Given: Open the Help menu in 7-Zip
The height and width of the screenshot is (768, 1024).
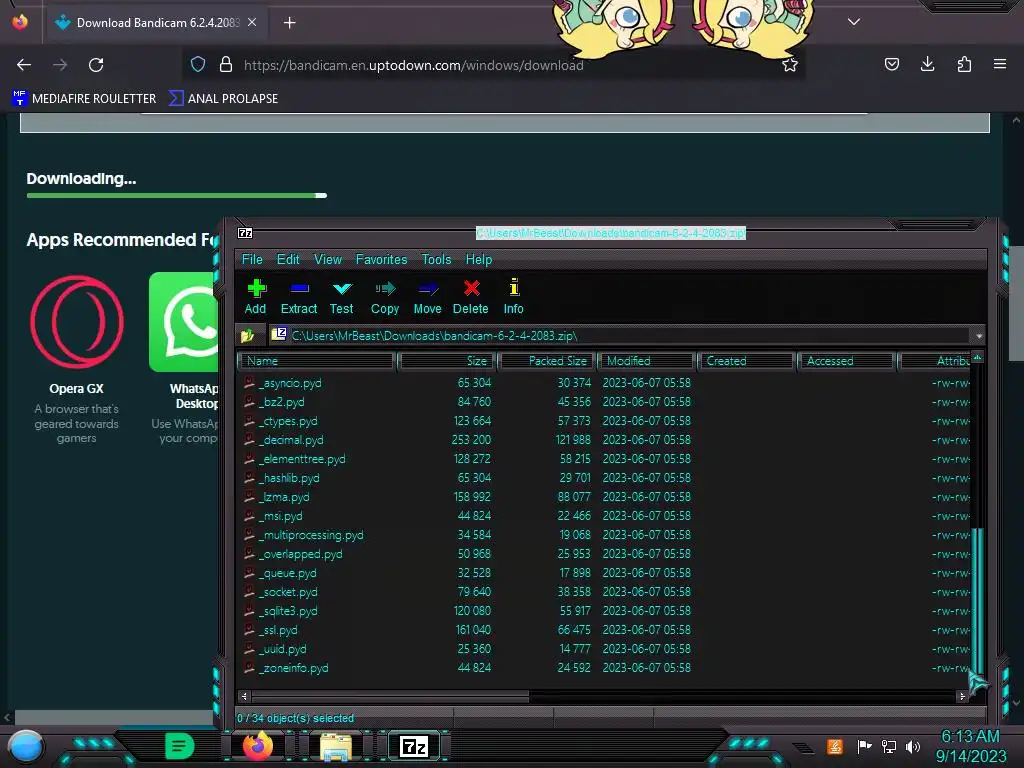Looking at the screenshot, I should pos(479,259).
